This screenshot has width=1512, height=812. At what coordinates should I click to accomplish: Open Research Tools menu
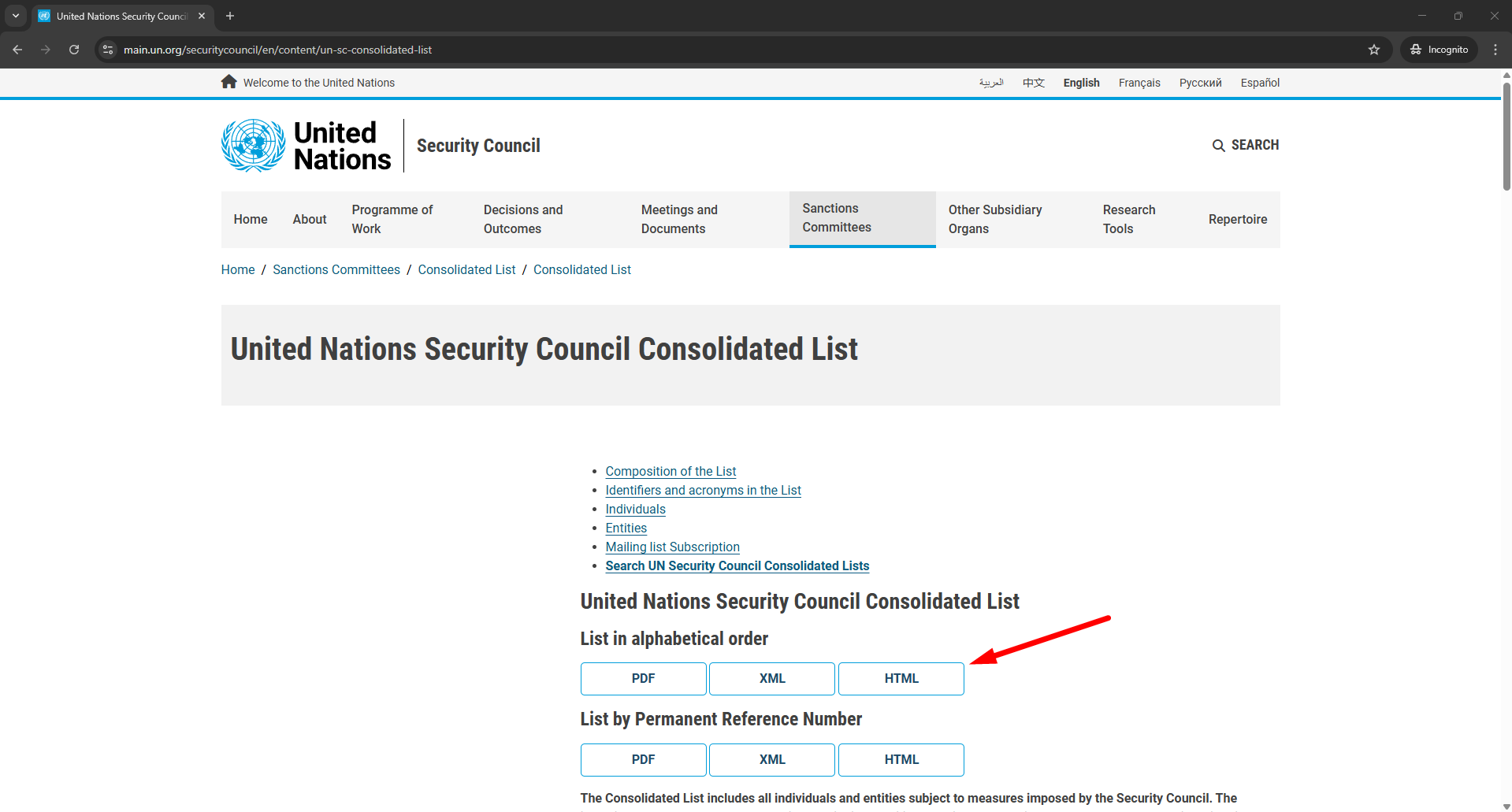(x=1143, y=220)
